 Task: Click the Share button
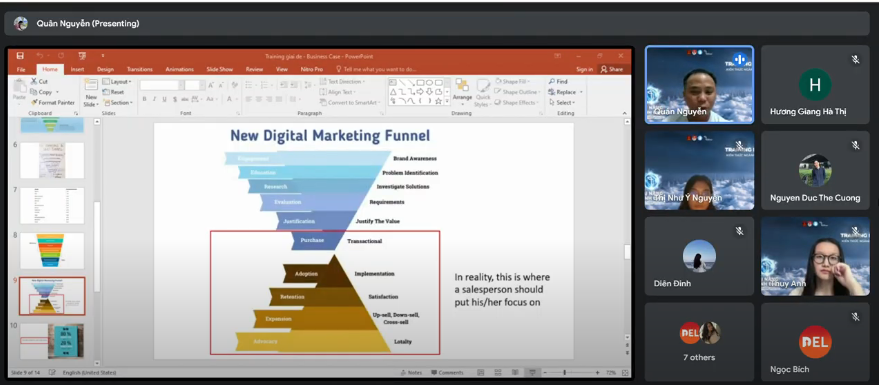pyautogui.click(x=612, y=69)
